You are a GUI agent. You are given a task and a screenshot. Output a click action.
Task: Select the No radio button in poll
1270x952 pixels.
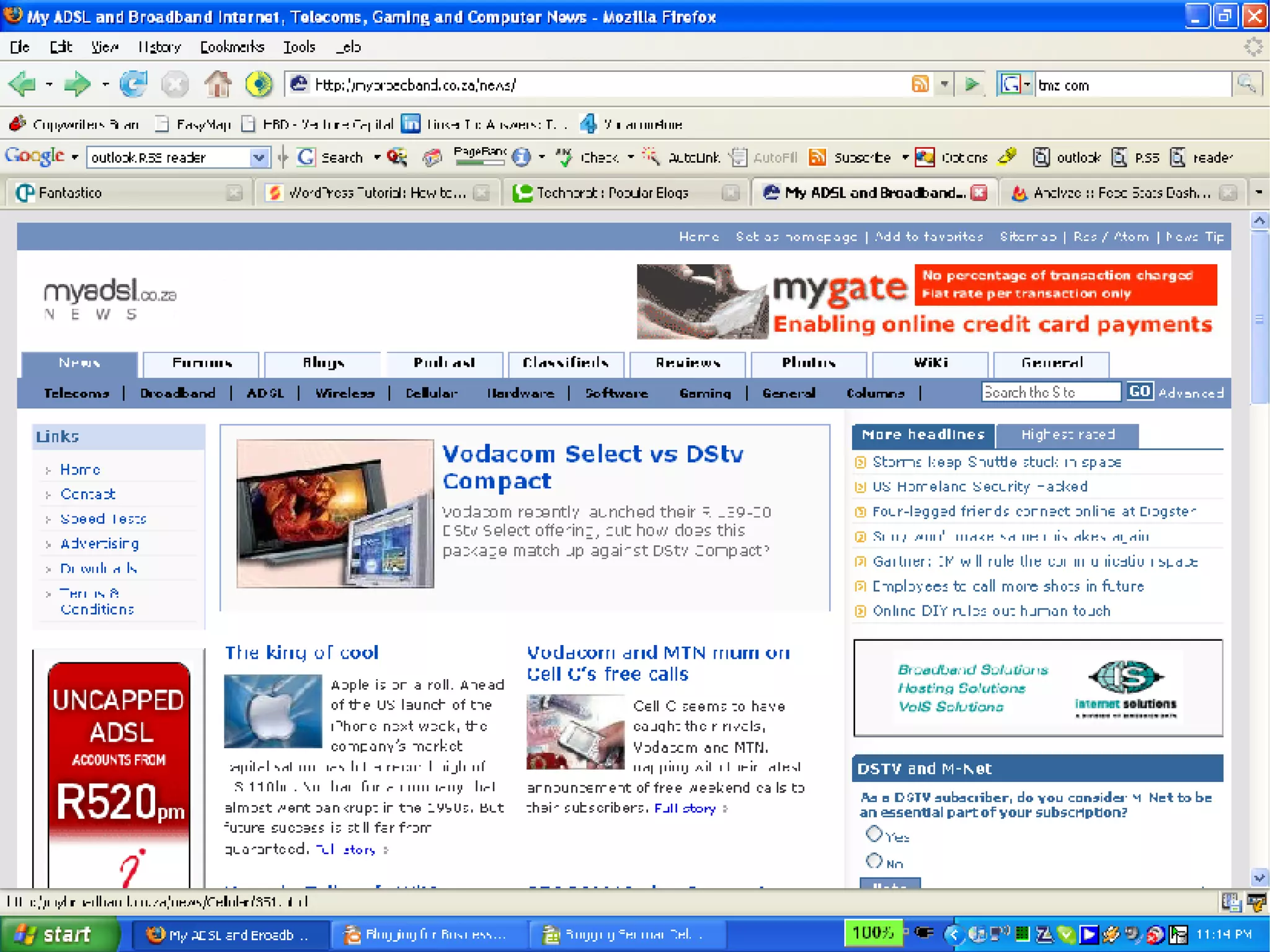coord(874,861)
